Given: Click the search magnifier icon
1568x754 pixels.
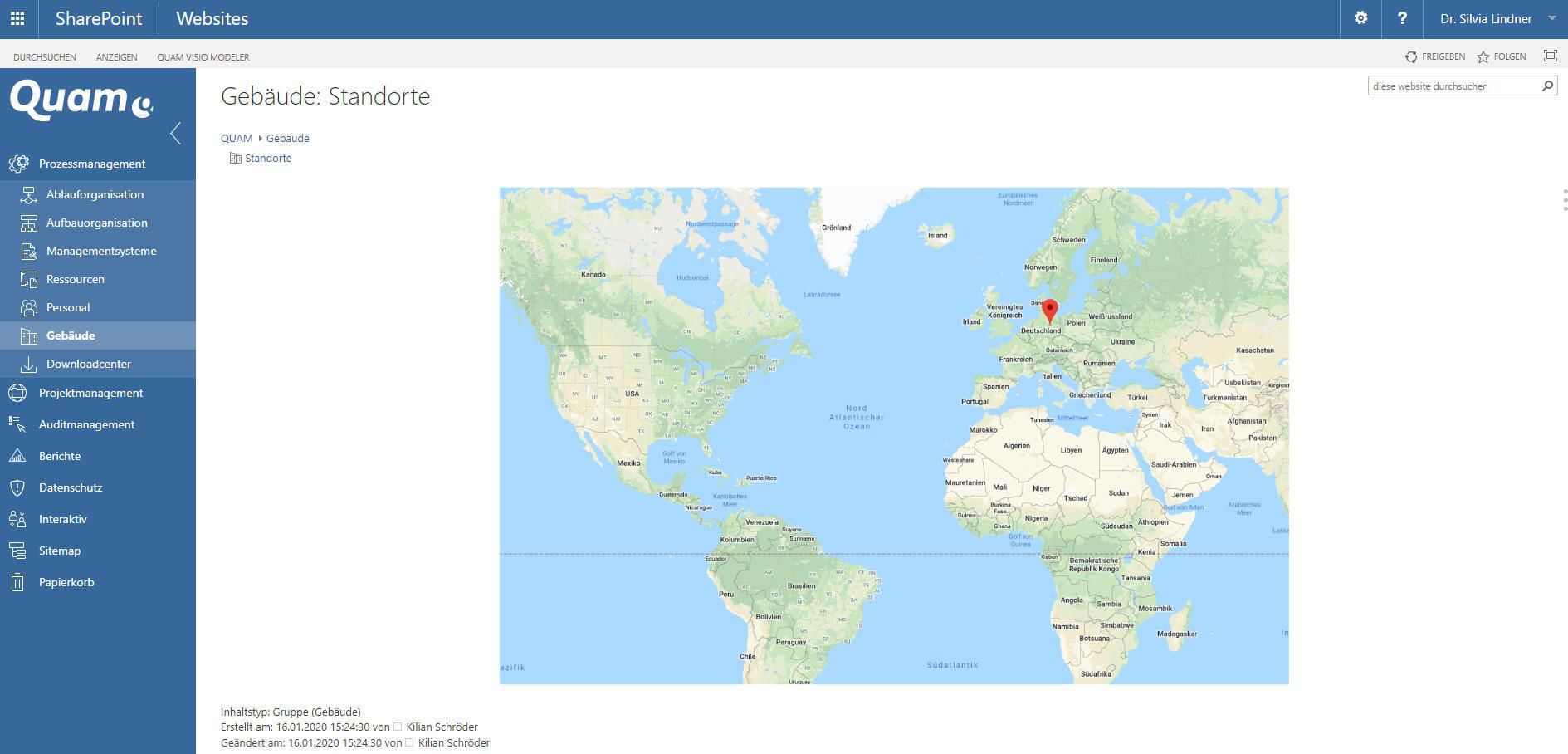Looking at the screenshot, I should [1547, 86].
